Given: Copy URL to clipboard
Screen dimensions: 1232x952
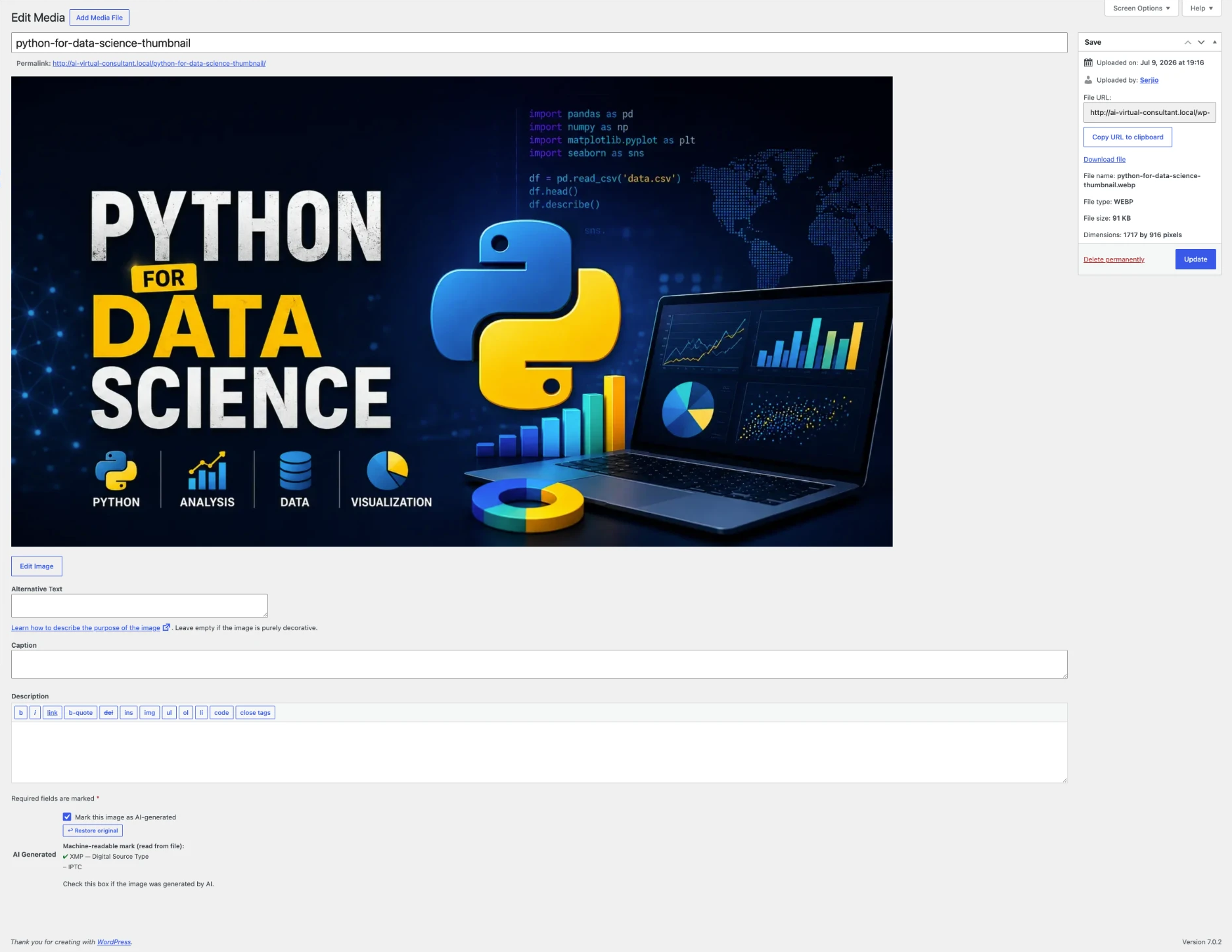Looking at the screenshot, I should 1128,137.
